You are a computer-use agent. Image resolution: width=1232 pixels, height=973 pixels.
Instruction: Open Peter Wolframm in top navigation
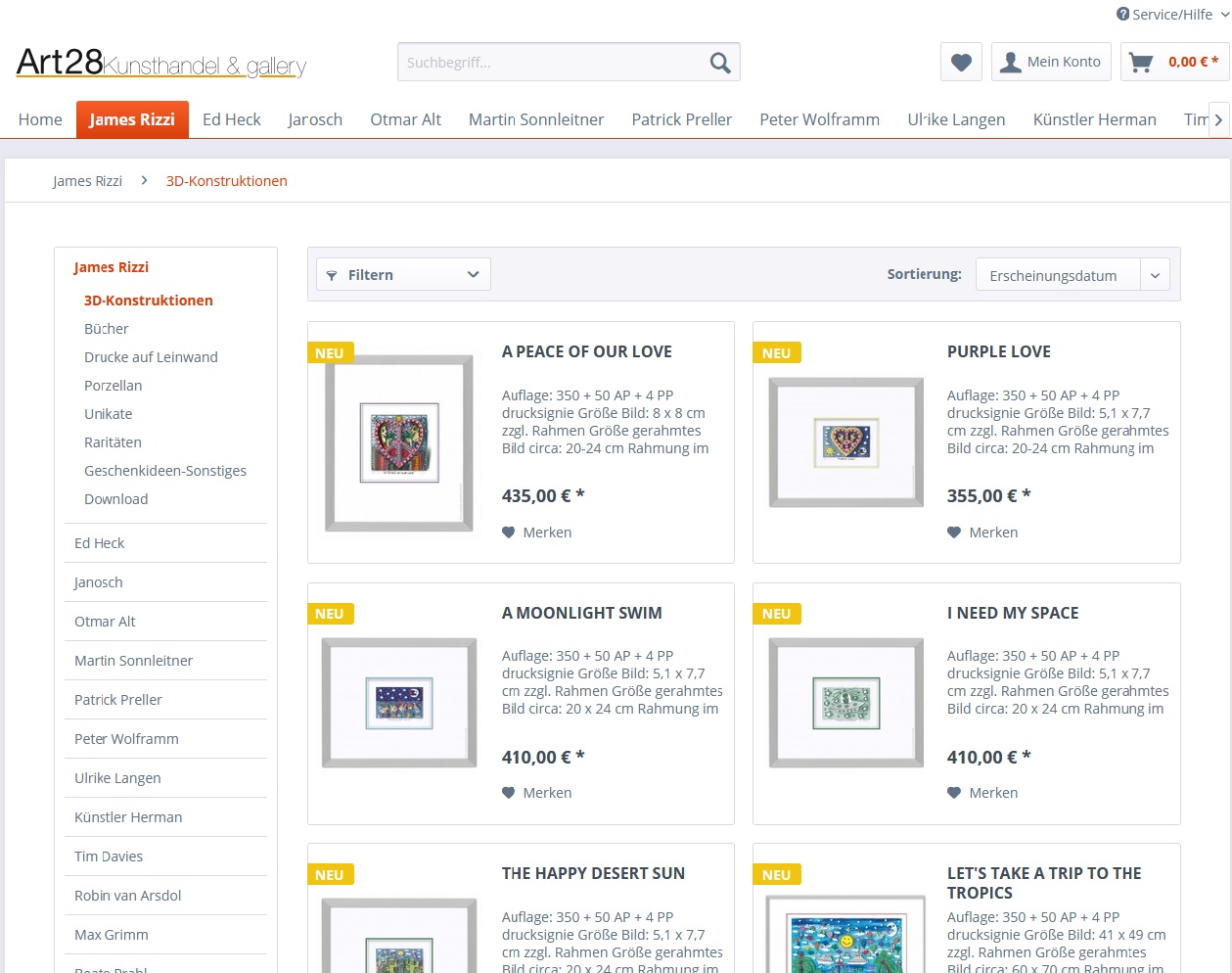point(820,119)
